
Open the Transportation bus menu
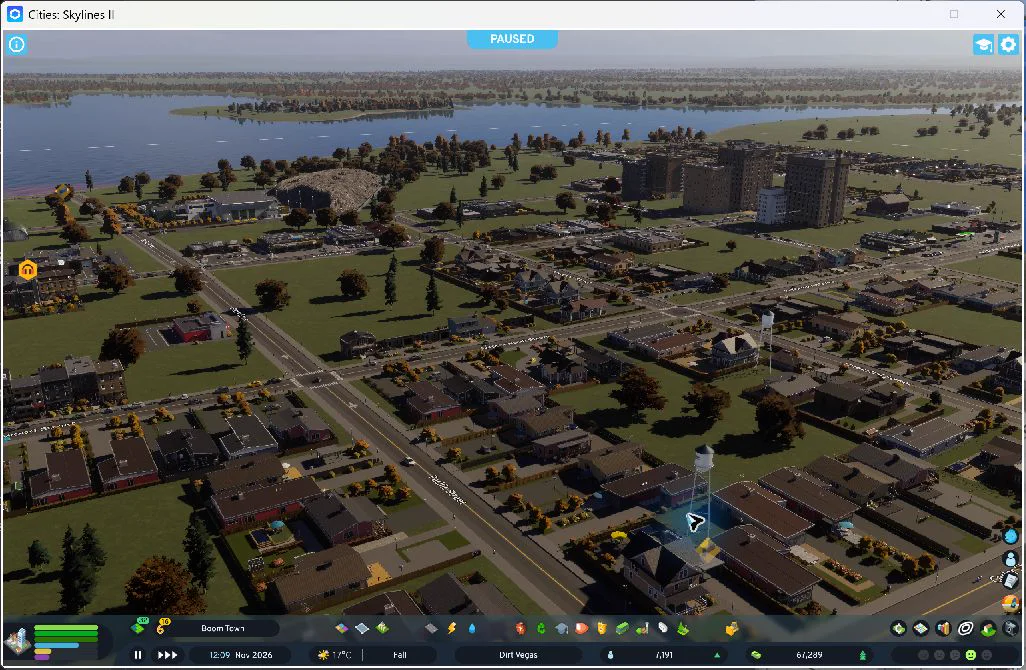coord(622,628)
